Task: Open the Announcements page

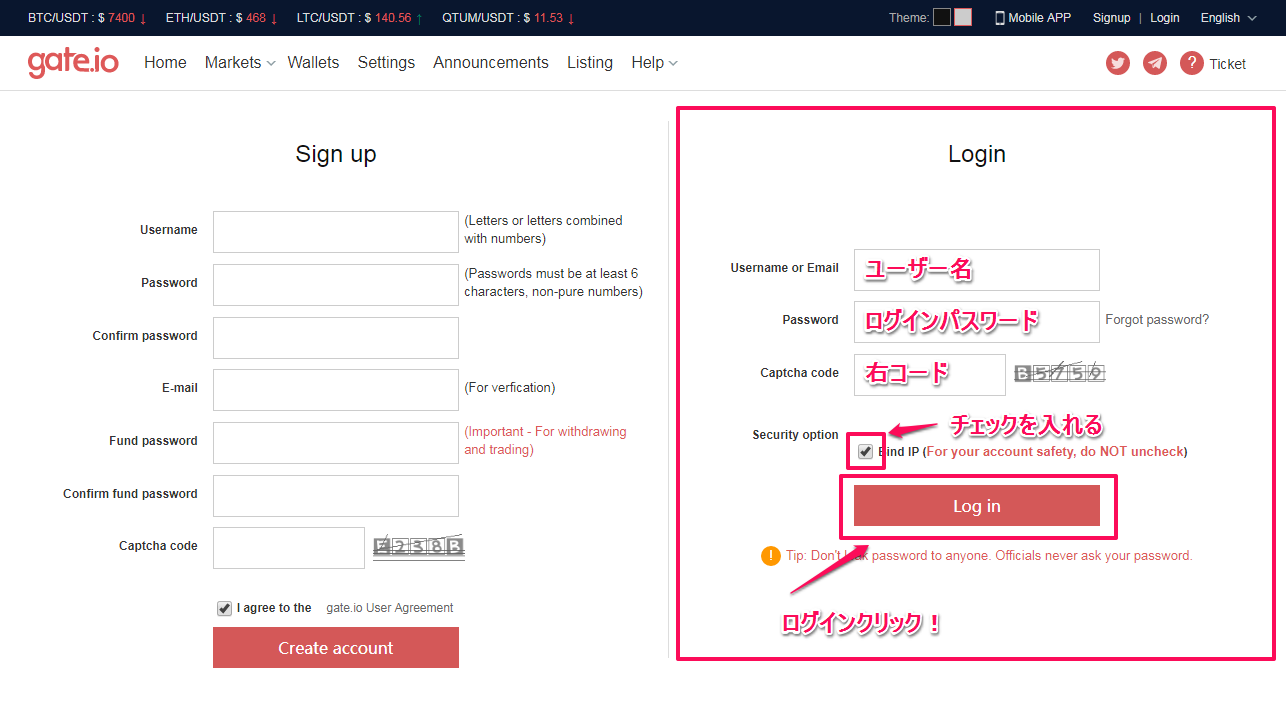Action: 491,62
